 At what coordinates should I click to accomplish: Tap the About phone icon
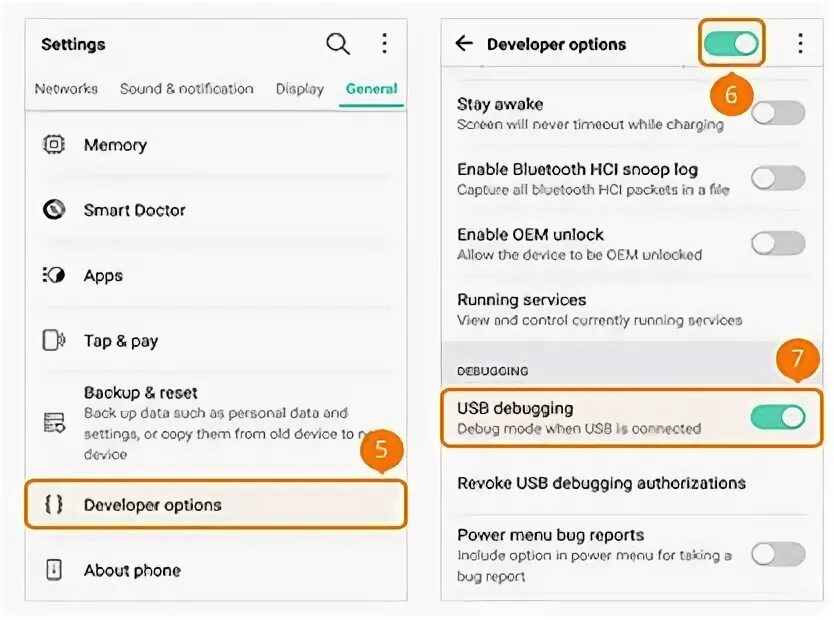coord(54,569)
